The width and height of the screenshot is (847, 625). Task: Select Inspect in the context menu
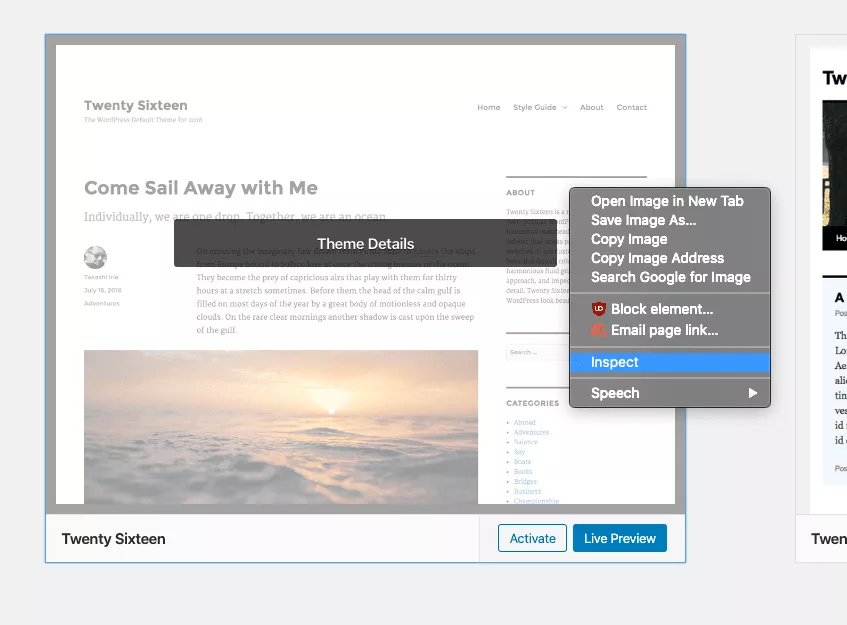[670, 362]
